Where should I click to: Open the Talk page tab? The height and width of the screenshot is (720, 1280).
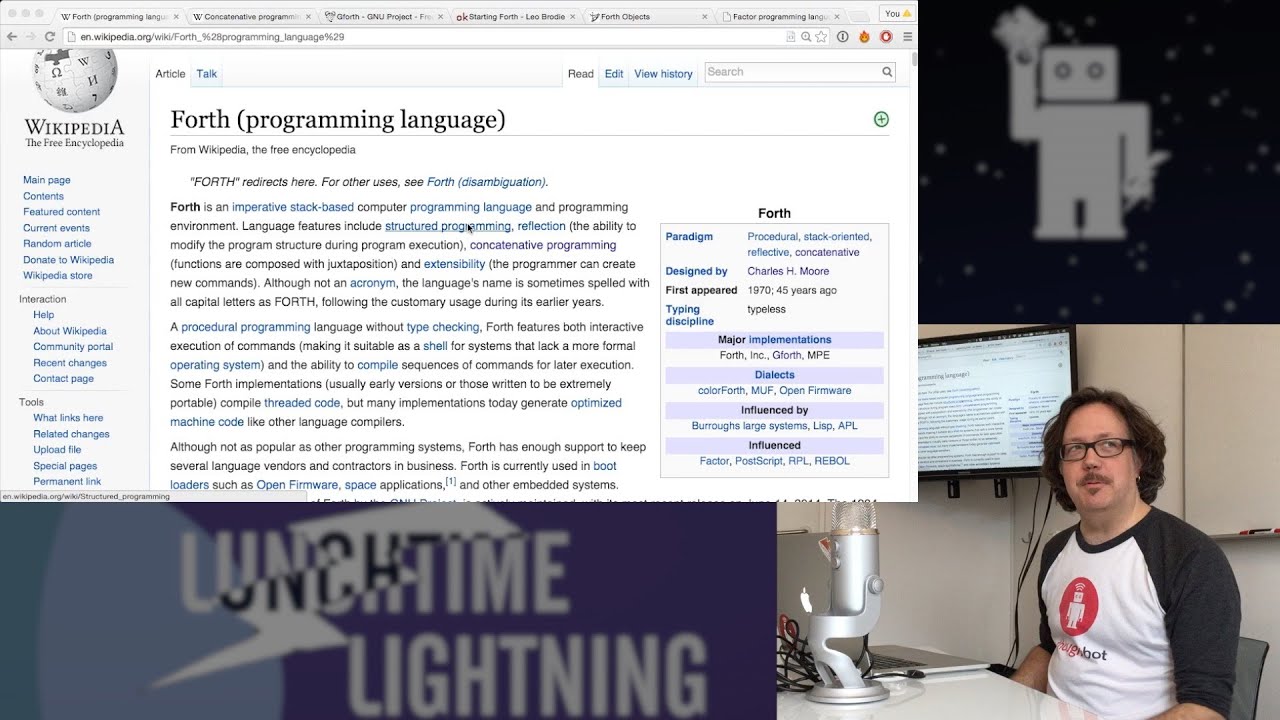(206, 73)
